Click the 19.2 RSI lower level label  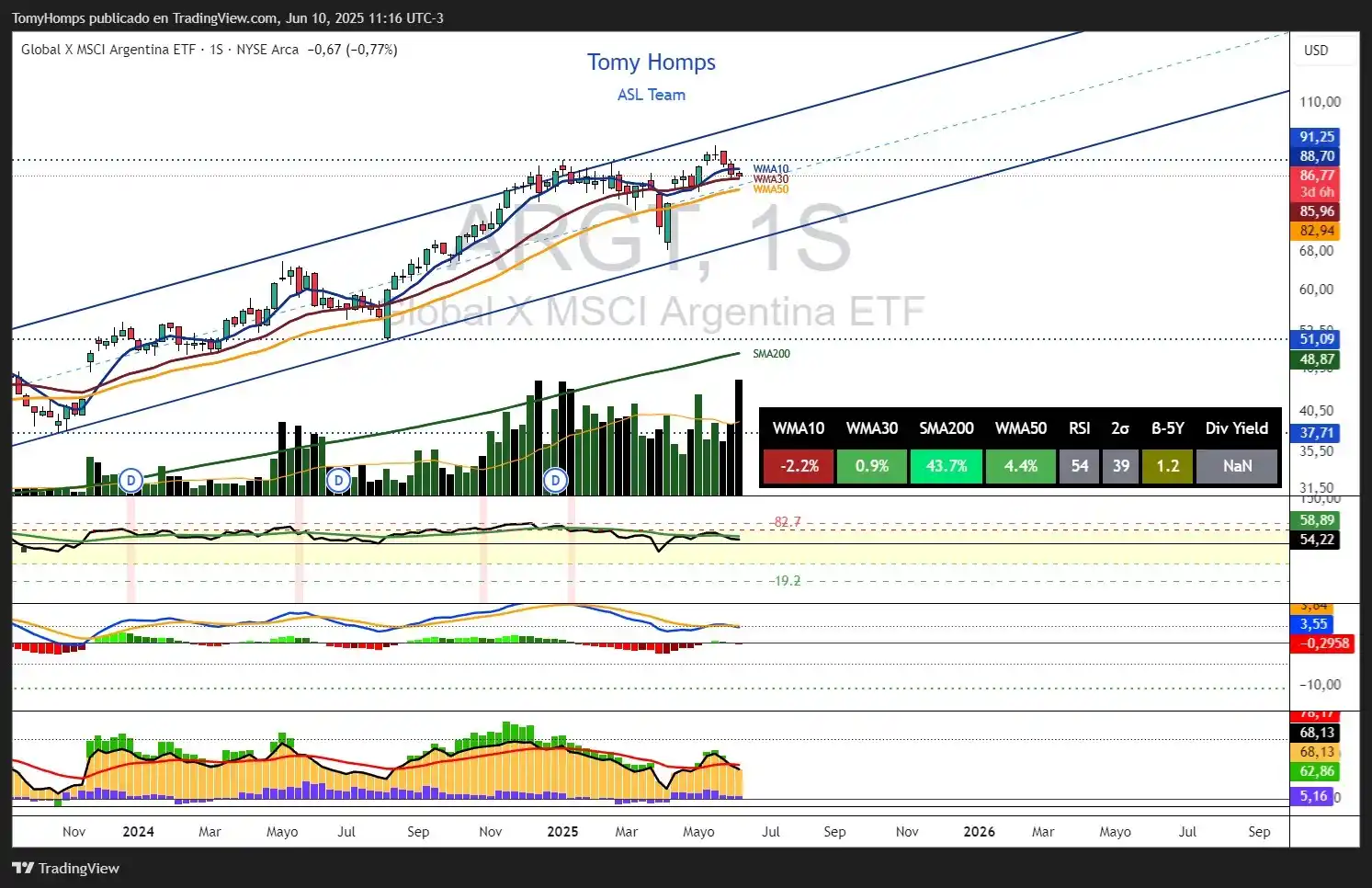click(787, 581)
